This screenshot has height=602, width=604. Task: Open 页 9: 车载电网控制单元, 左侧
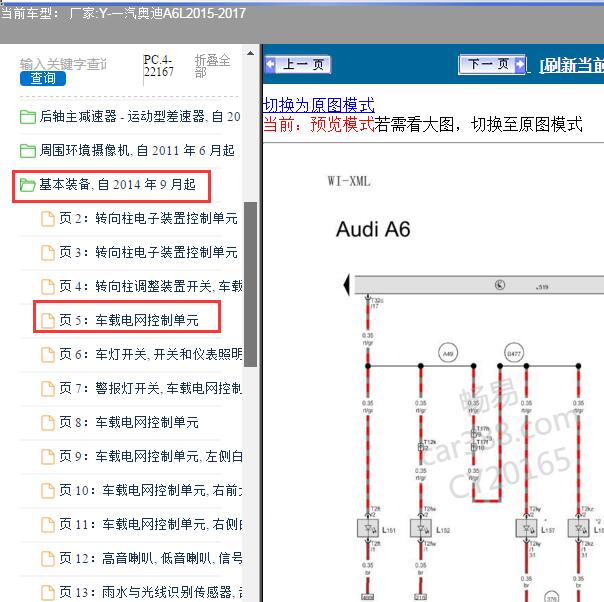tap(151, 456)
